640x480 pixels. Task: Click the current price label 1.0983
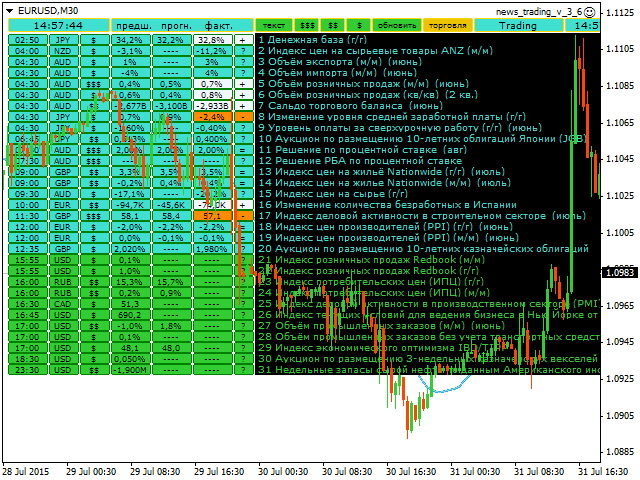tap(620, 273)
